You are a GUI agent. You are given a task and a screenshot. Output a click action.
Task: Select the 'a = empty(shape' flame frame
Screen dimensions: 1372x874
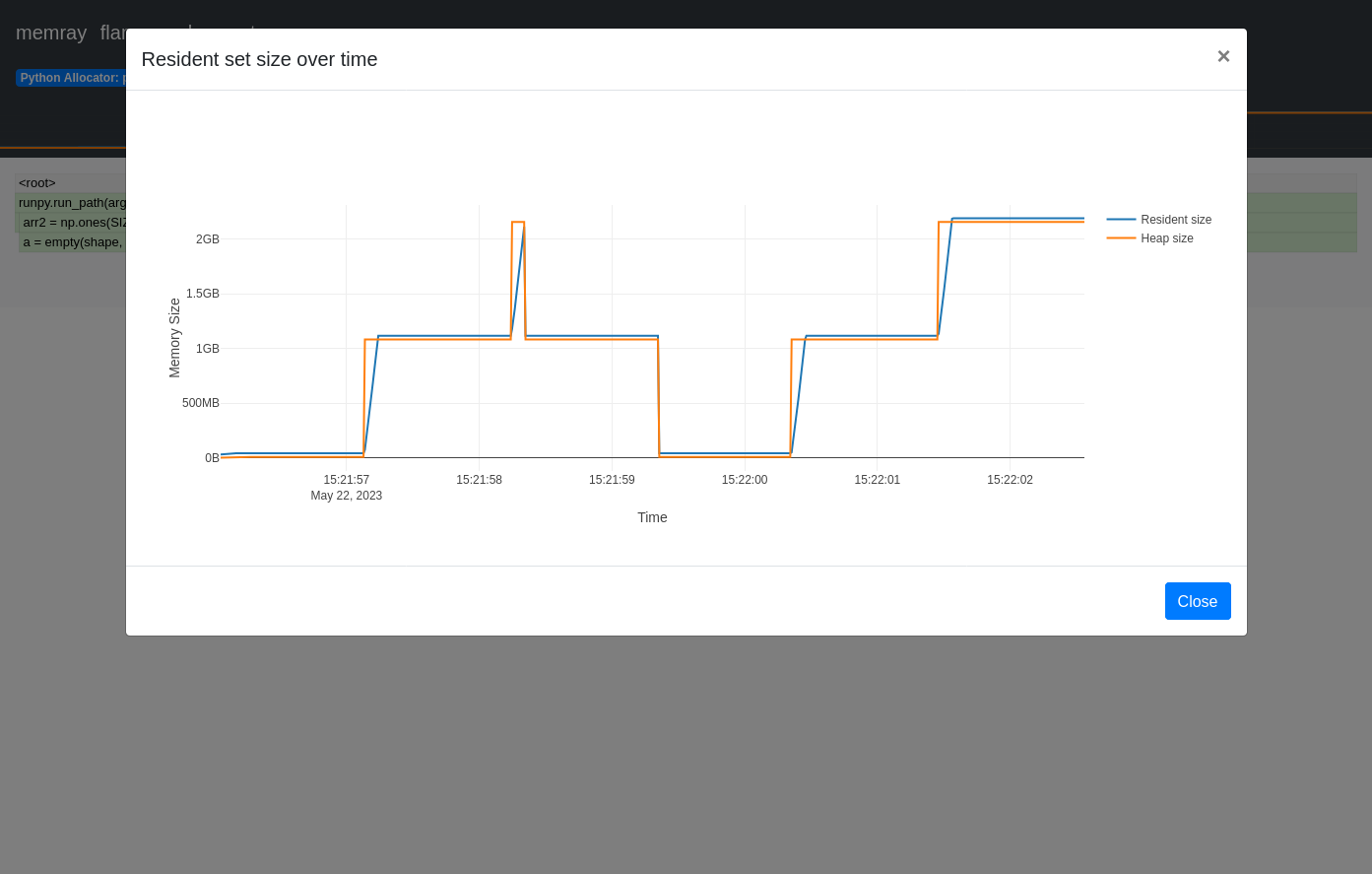[72, 242]
